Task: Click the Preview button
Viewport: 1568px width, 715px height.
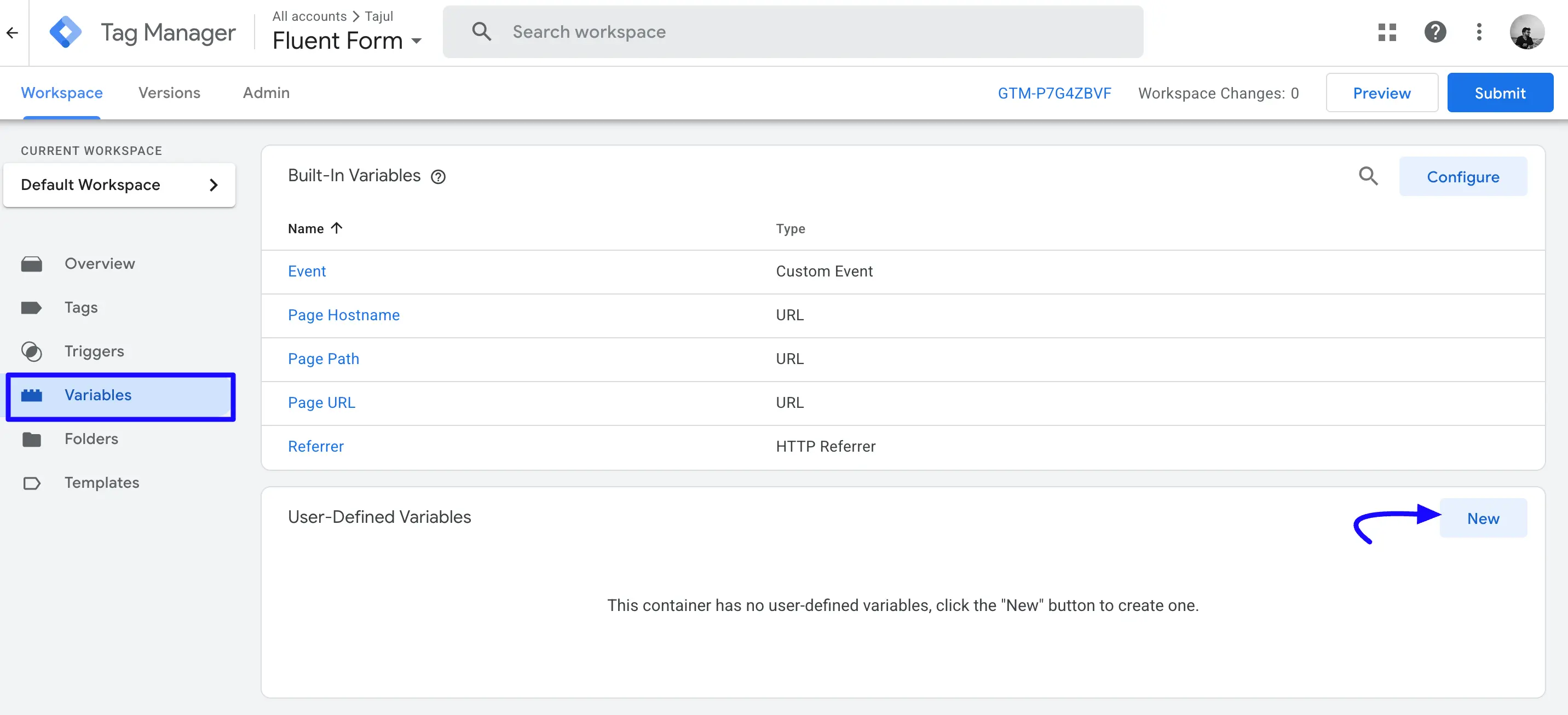Action: (1382, 93)
